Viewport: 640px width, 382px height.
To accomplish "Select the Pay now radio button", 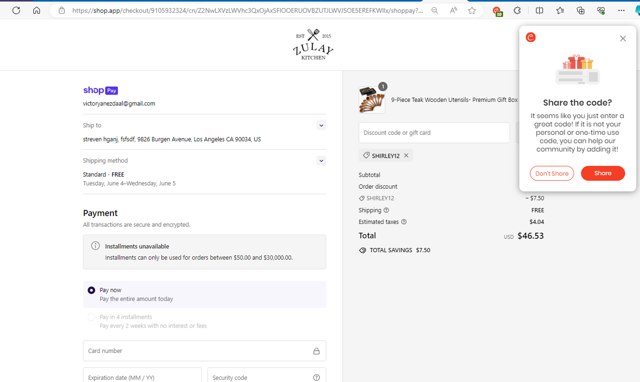I will 91,290.
